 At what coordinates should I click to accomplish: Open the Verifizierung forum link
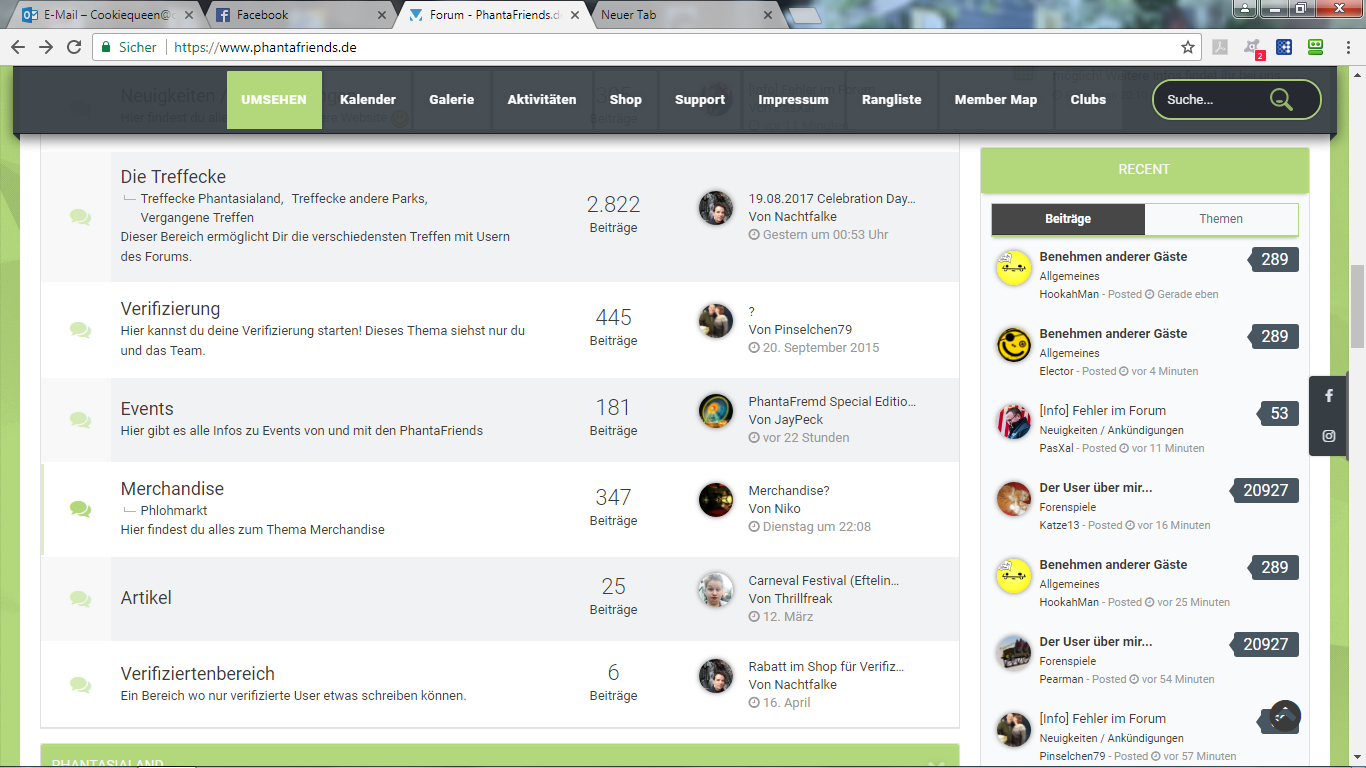pyautogui.click(x=170, y=309)
